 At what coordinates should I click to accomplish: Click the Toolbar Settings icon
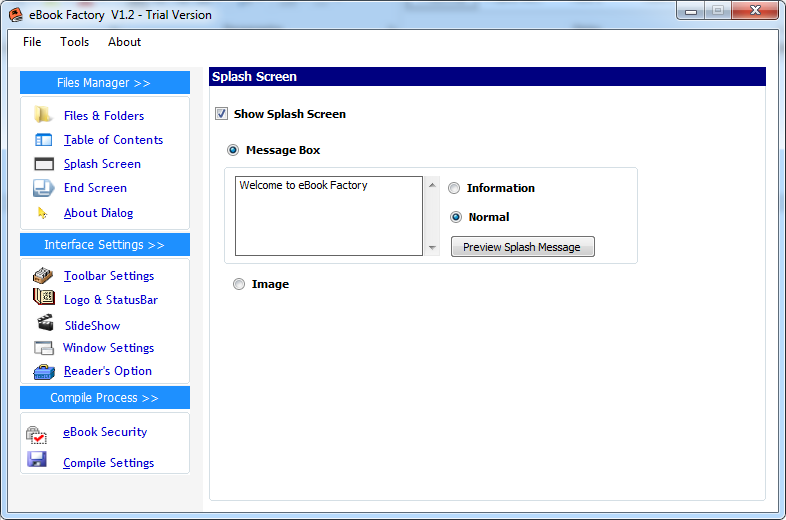click(43, 275)
